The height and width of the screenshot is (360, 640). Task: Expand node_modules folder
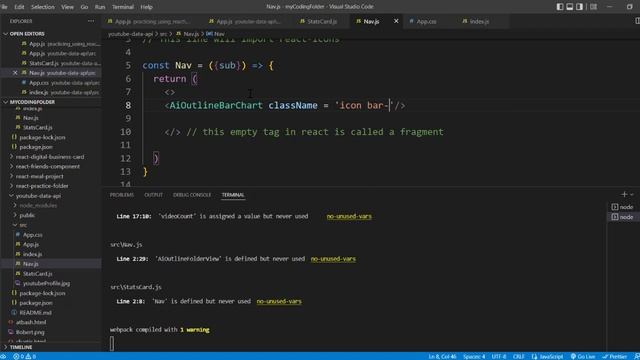tap(38, 206)
